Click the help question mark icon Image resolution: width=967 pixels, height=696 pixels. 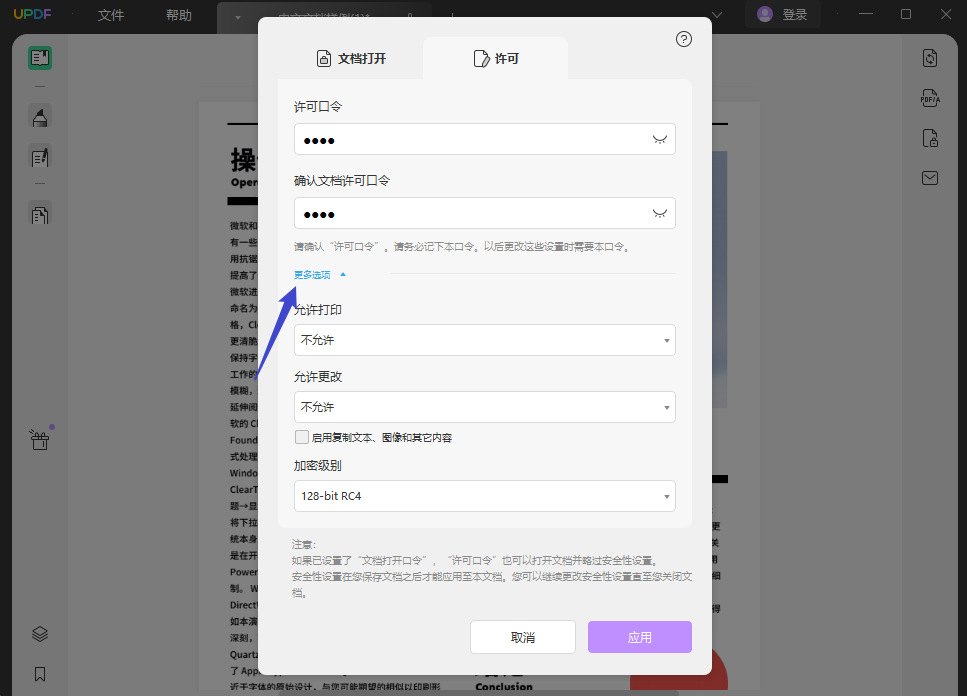[684, 39]
